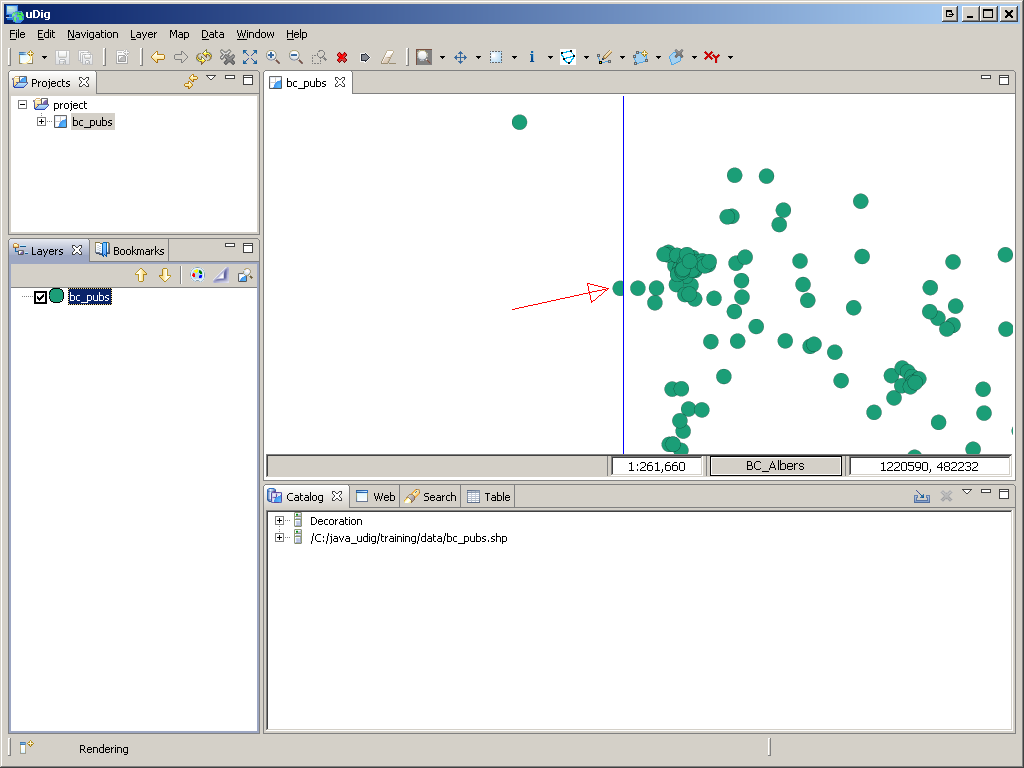Screen dimensions: 1024x768
Task: Select the Info tool icon
Action: (532, 58)
